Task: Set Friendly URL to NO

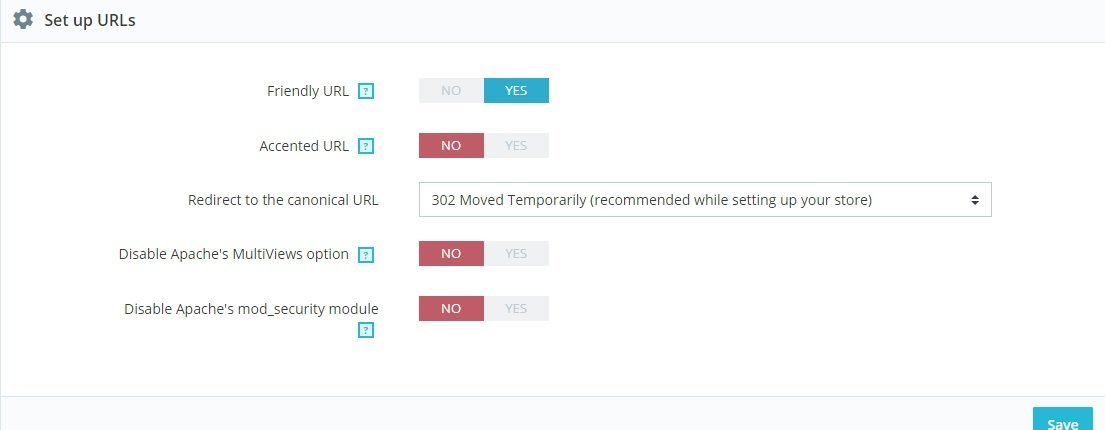Action: (451, 90)
